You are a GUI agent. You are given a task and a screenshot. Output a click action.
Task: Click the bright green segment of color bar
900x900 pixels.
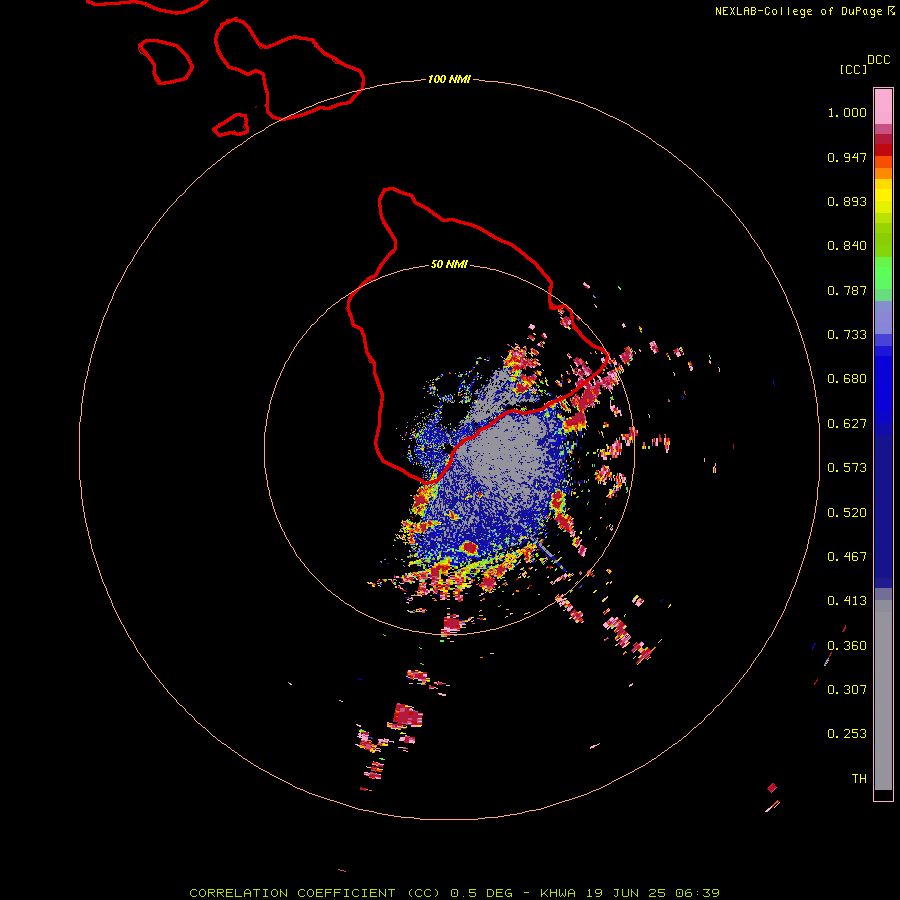pos(883,273)
